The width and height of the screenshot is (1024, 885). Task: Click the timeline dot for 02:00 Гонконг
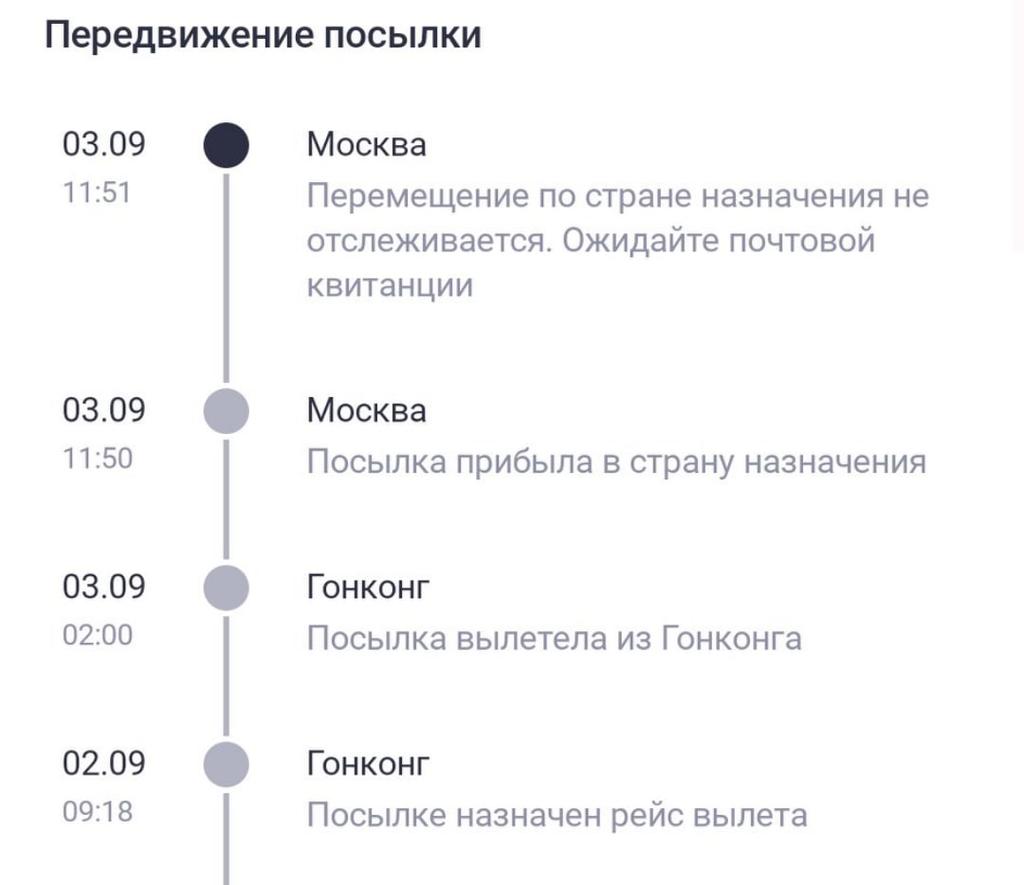pos(225,587)
